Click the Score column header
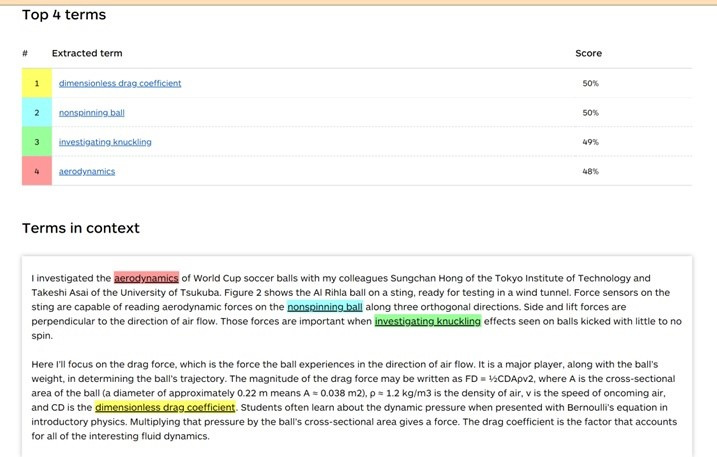The height and width of the screenshot is (457, 717). click(x=589, y=53)
